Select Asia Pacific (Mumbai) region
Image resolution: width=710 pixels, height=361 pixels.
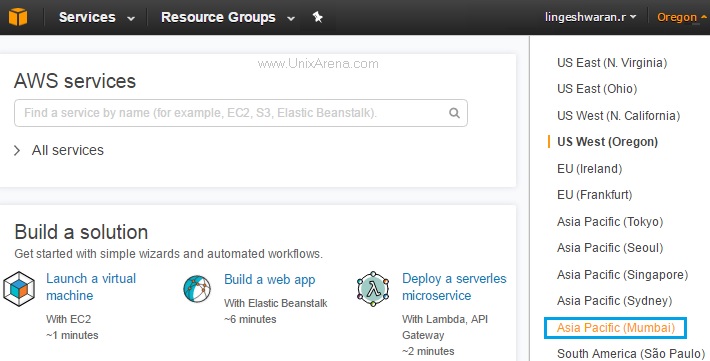click(616, 327)
